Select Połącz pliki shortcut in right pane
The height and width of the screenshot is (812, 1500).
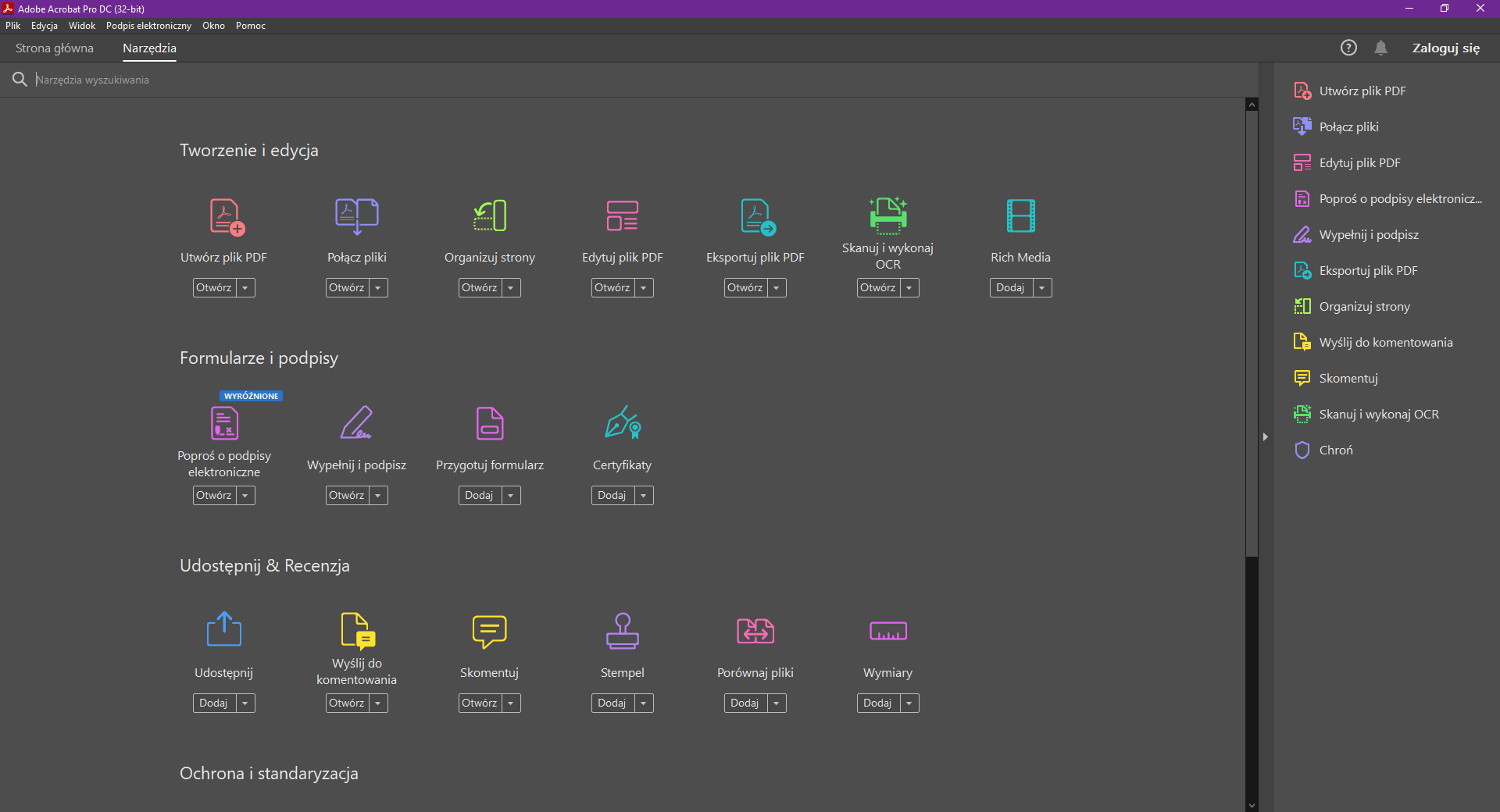[x=1336, y=127]
